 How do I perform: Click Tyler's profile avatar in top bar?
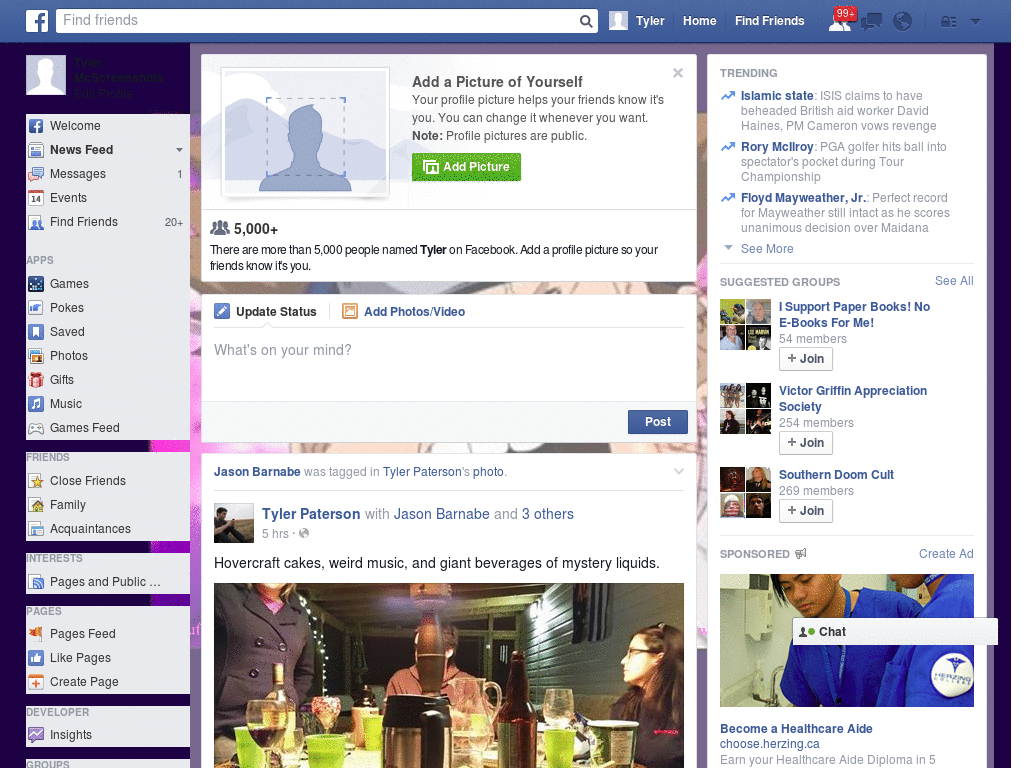pyautogui.click(x=618, y=21)
